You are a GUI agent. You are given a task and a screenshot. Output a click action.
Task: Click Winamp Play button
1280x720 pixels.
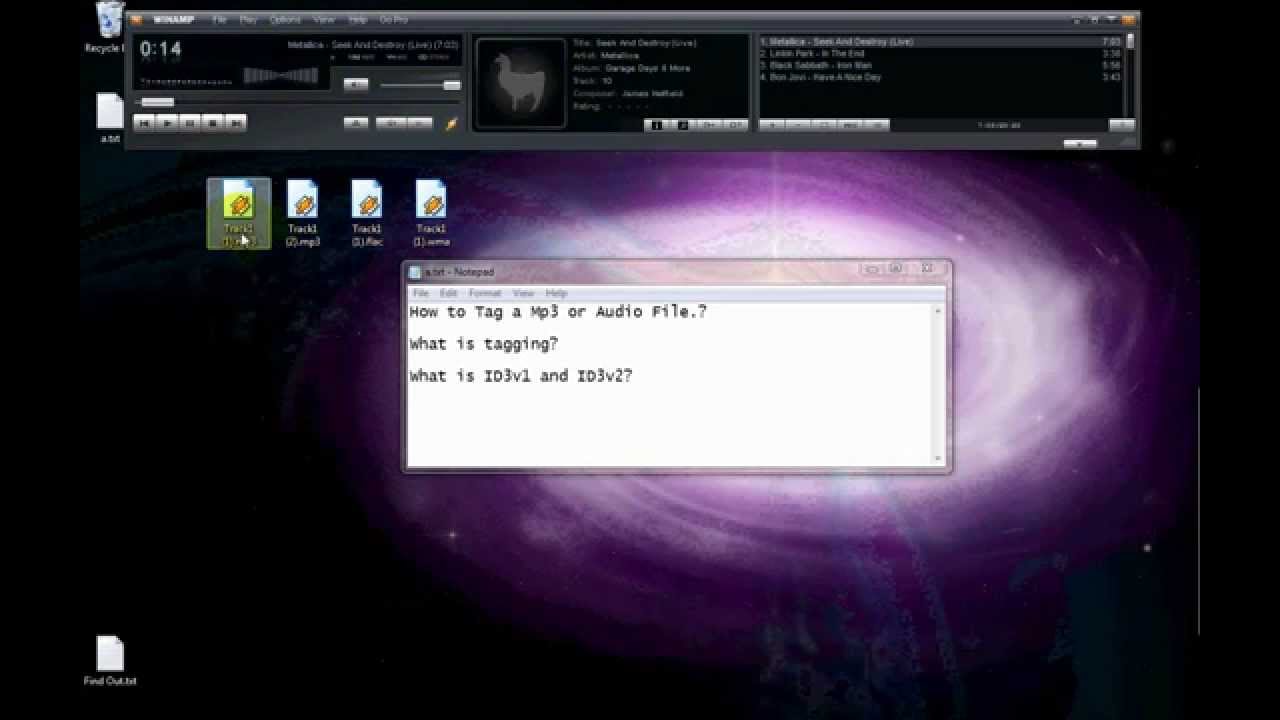pyautogui.click(x=168, y=123)
